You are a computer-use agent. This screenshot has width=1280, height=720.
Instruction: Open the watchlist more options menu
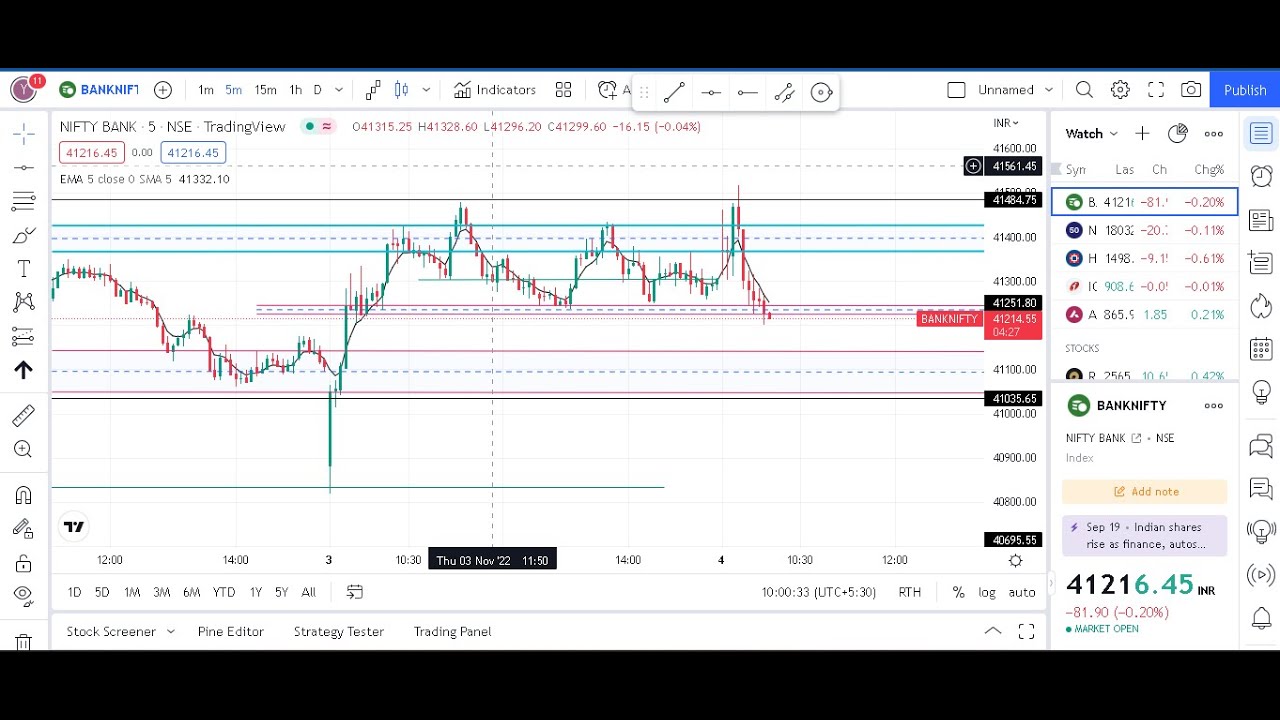coord(1214,133)
